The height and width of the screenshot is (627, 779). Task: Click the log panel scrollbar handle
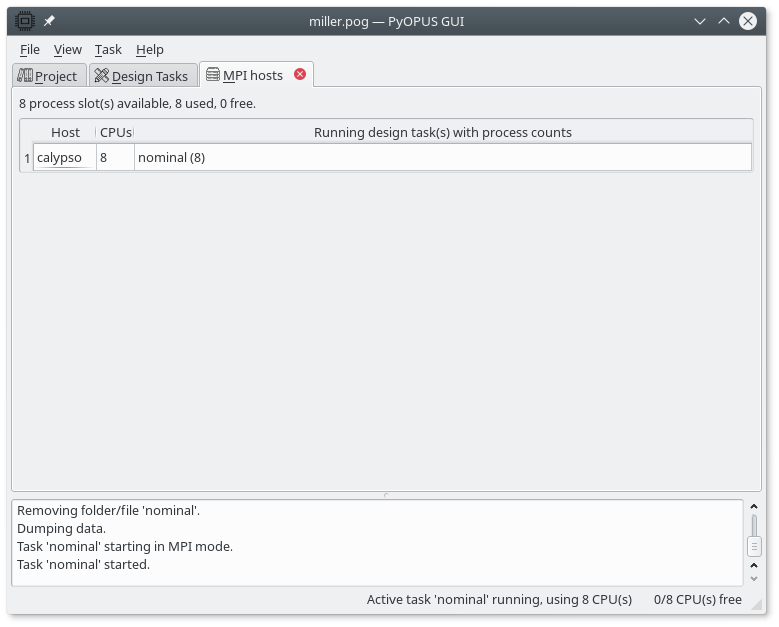tap(754, 546)
